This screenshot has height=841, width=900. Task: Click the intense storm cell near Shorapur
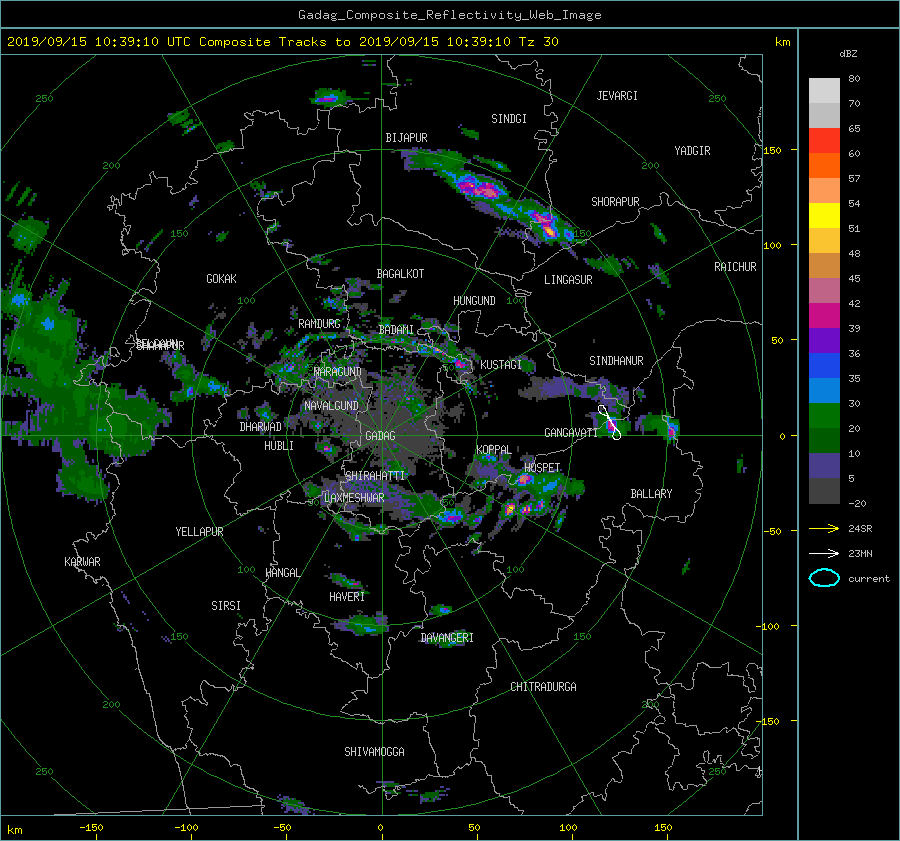(x=546, y=224)
